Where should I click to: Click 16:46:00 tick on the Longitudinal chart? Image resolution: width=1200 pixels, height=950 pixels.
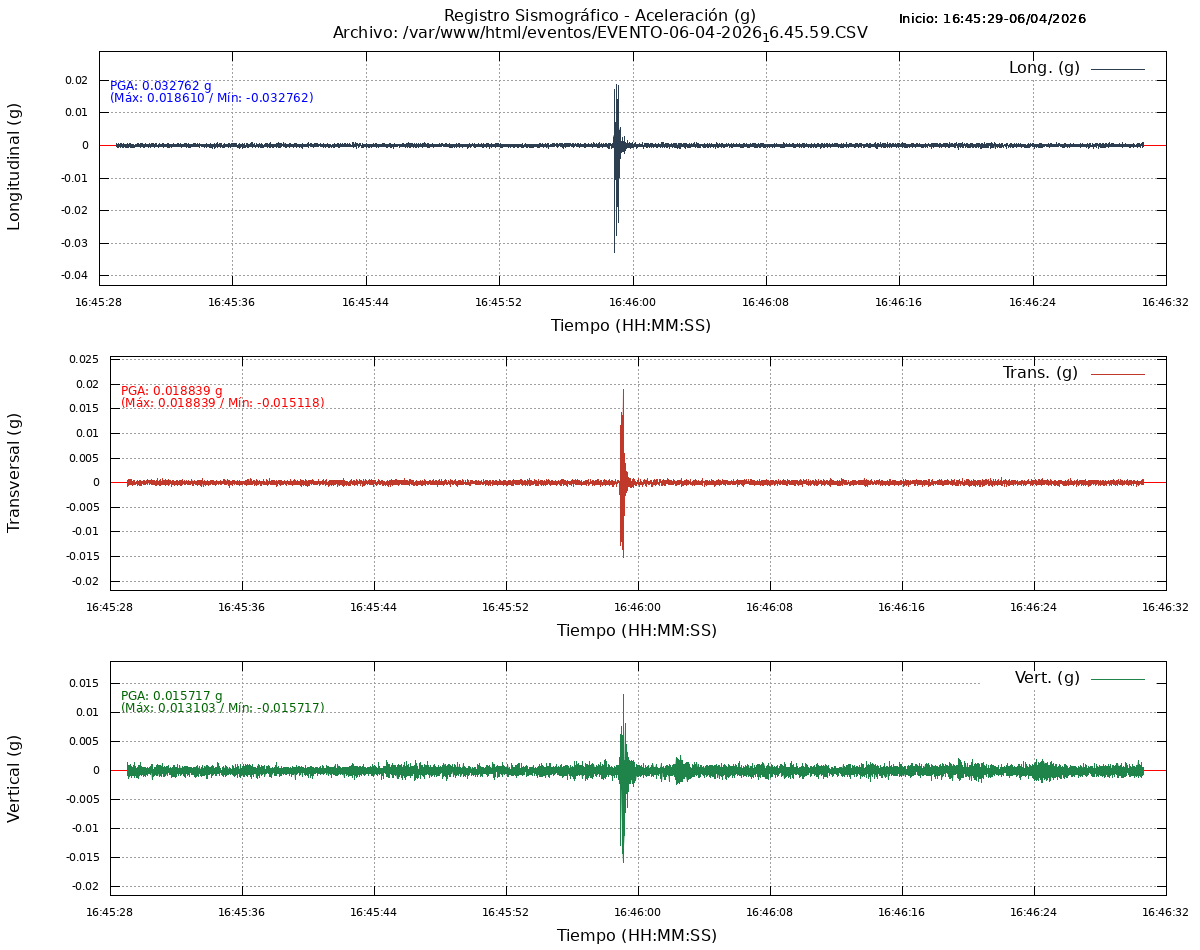(x=632, y=302)
